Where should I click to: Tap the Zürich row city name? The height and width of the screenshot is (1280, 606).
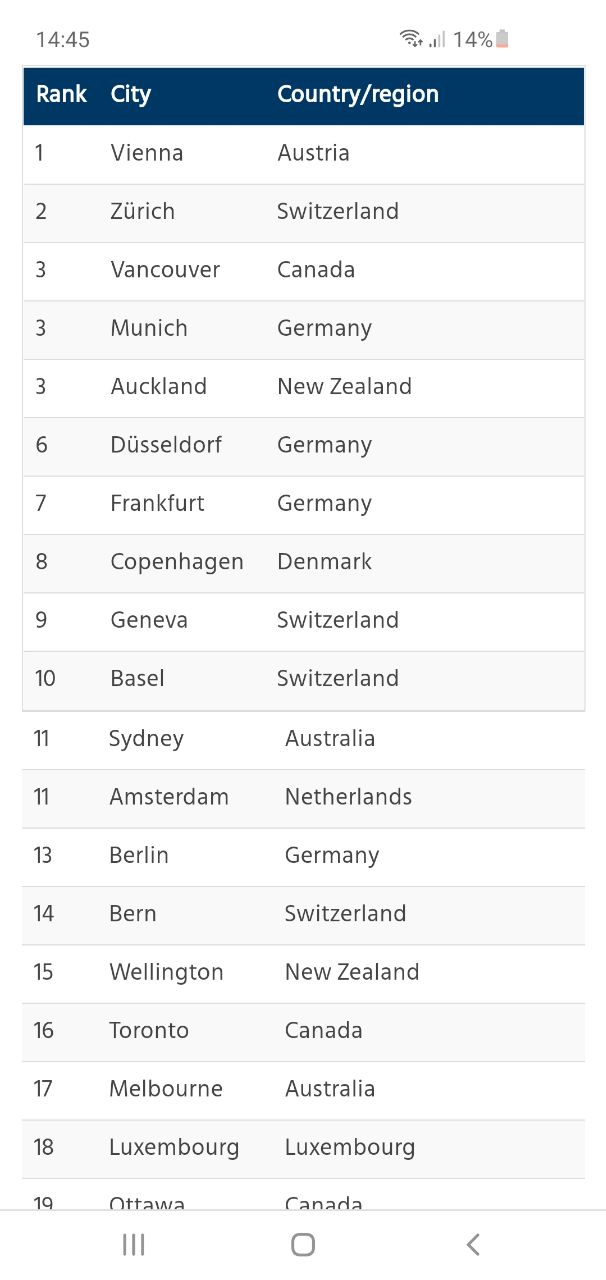(143, 211)
